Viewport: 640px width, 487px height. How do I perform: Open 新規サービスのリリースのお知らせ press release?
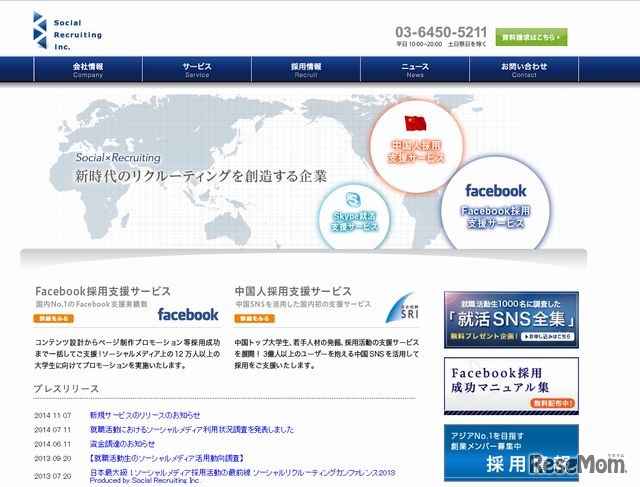(145, 415)
